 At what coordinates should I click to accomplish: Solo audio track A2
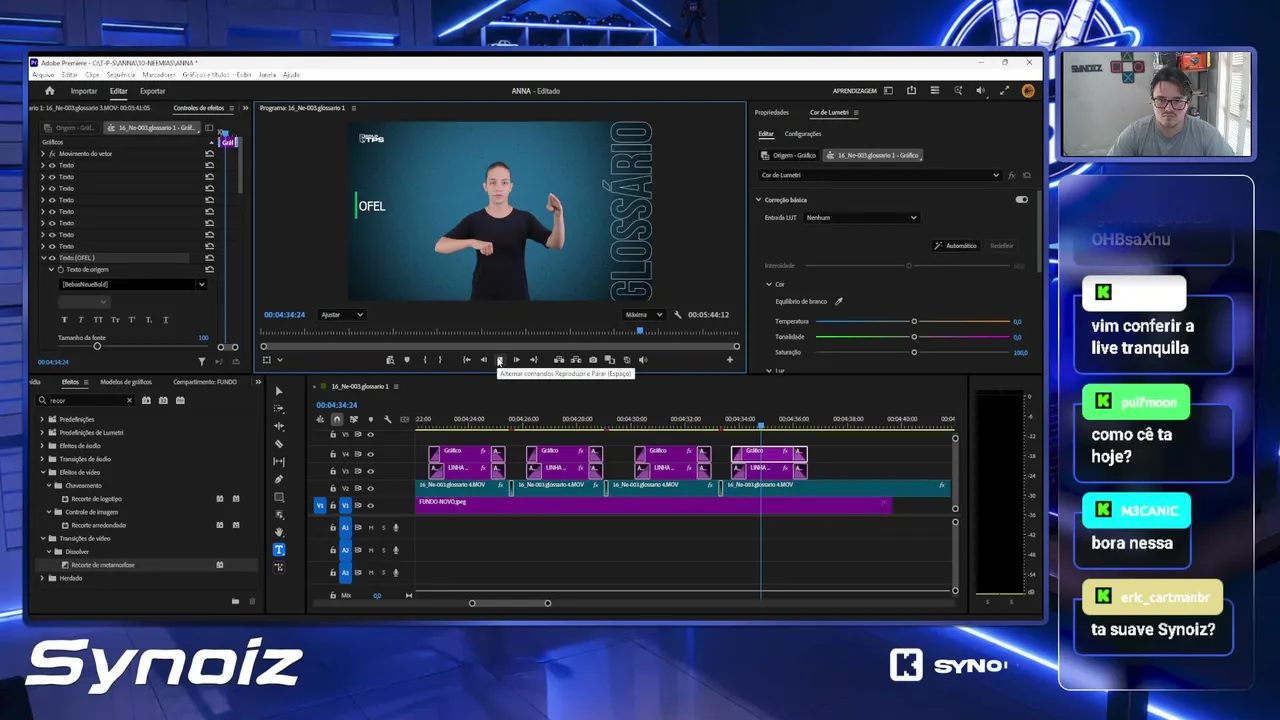click(383, 550)
